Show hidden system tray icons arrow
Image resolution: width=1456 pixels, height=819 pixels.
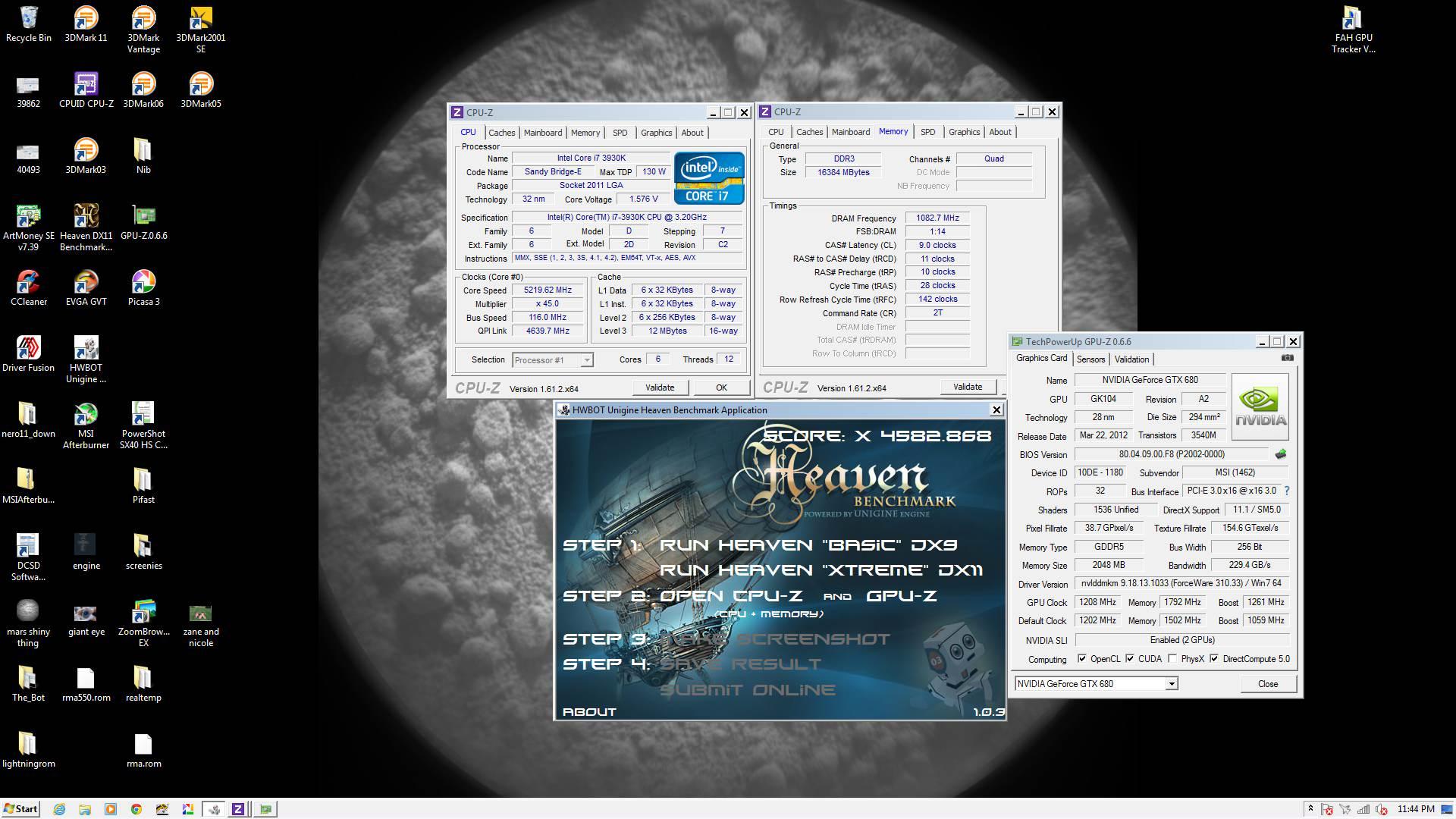[1310, 809]
